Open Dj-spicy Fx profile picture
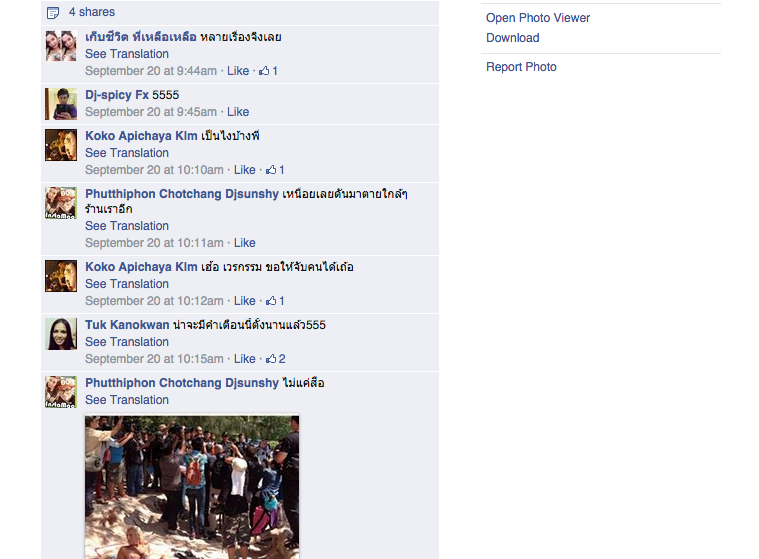This screenshot has height=559, width=759. [x=61, y=104]
